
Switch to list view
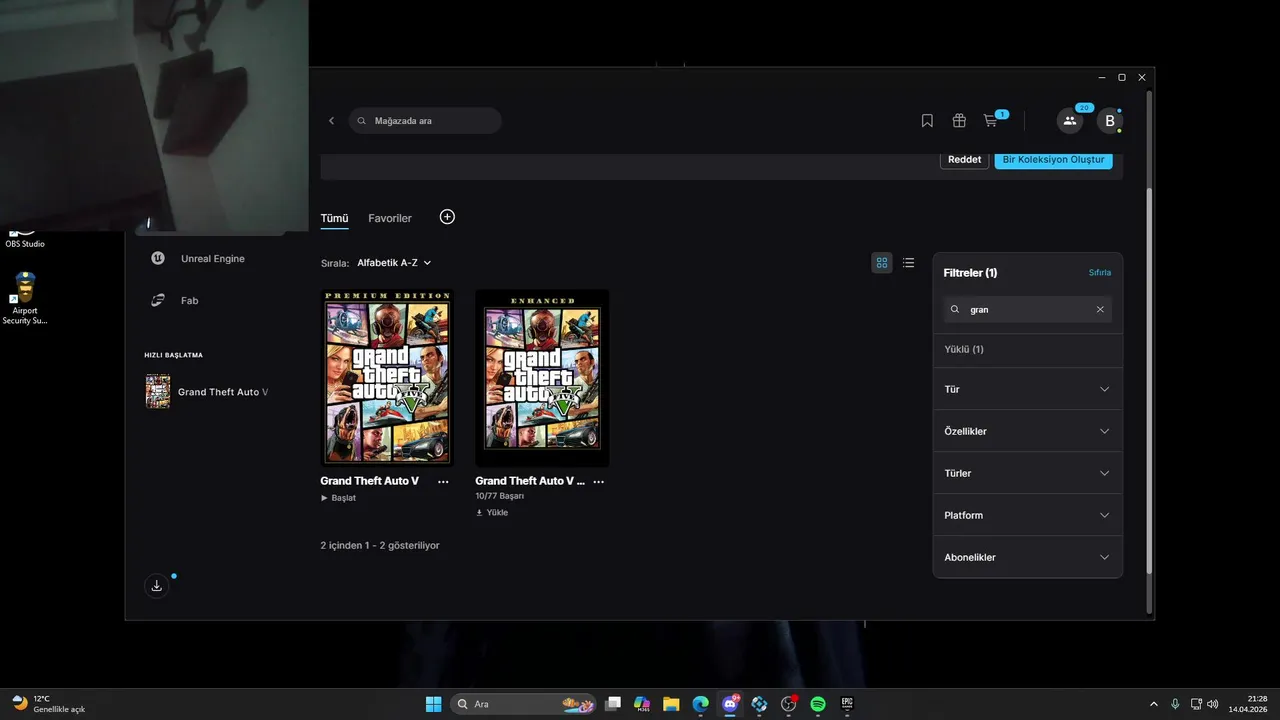click(x=908, y=263)
